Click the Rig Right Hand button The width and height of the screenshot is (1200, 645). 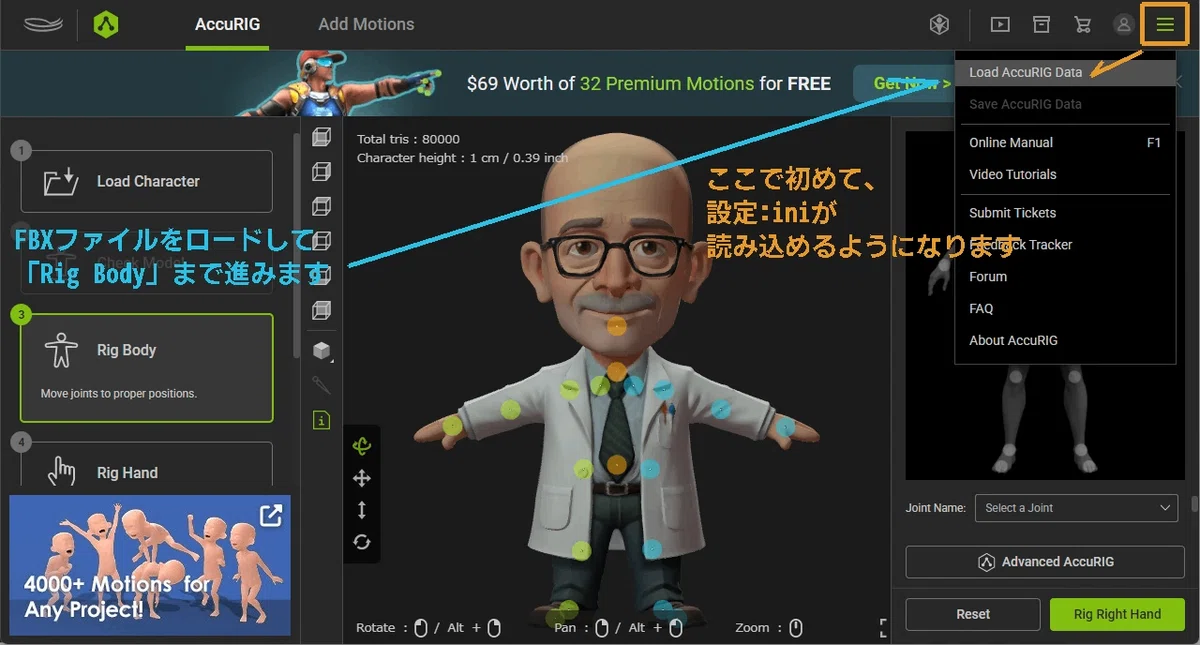pos(1117,614)
